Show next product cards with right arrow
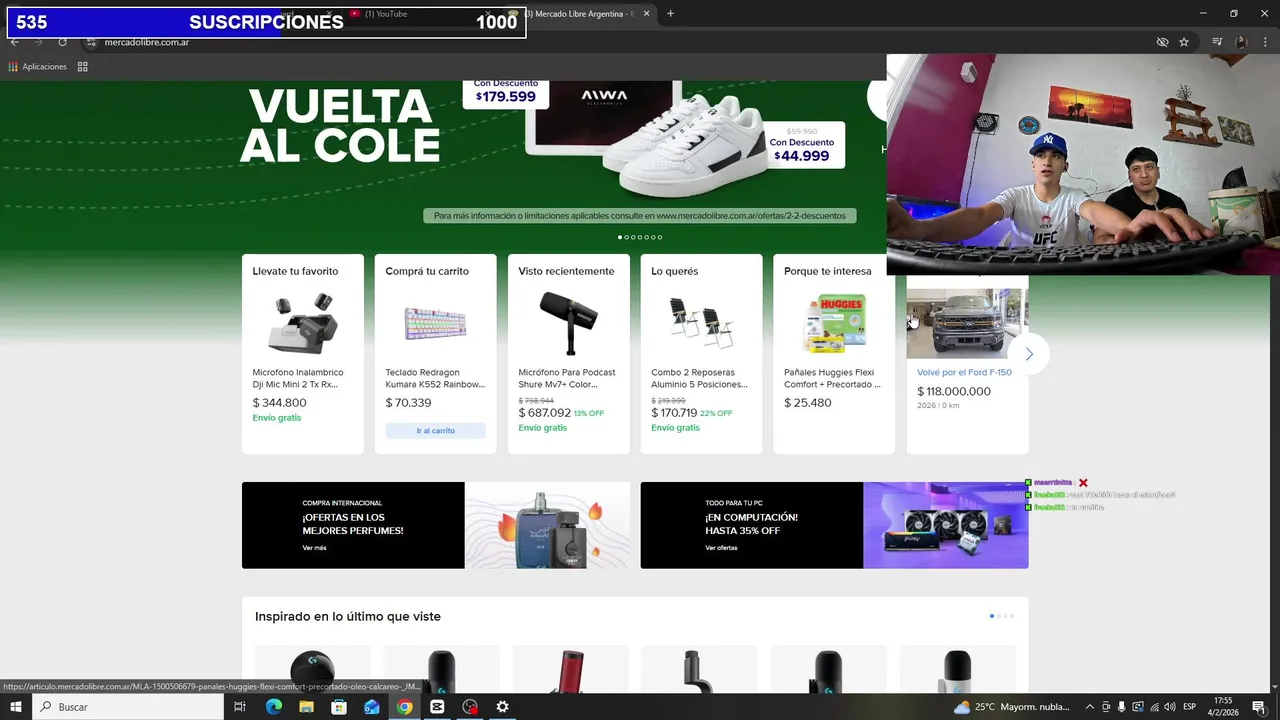Image resolution: width=1280 pixels, height=720 pixels. pos(1029,354)
